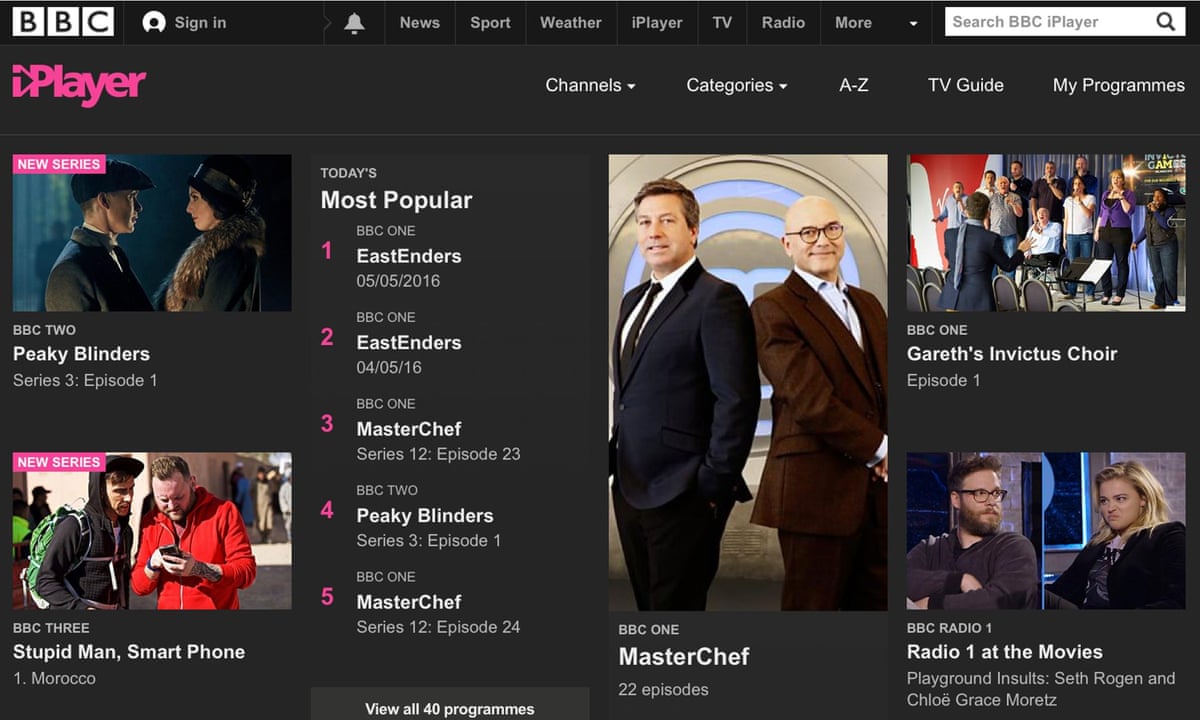
Task: Open Radio in top navigation
Action: (x=783, y=22)
